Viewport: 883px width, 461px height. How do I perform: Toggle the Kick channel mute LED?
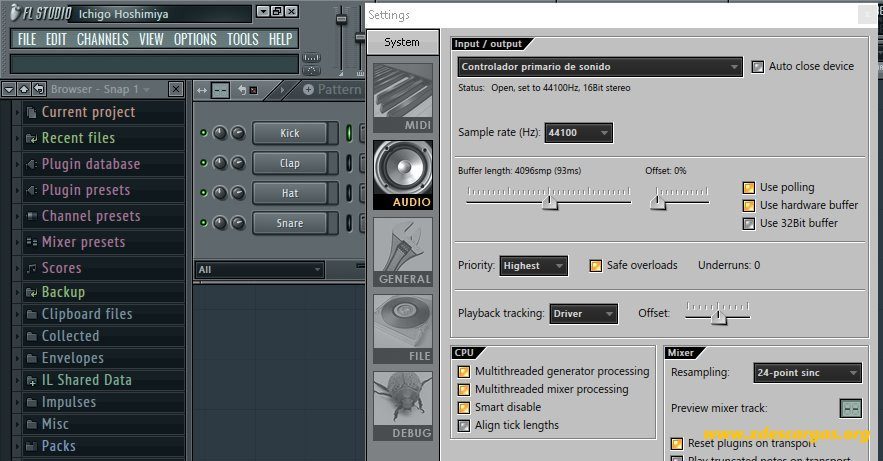(203, 133)
